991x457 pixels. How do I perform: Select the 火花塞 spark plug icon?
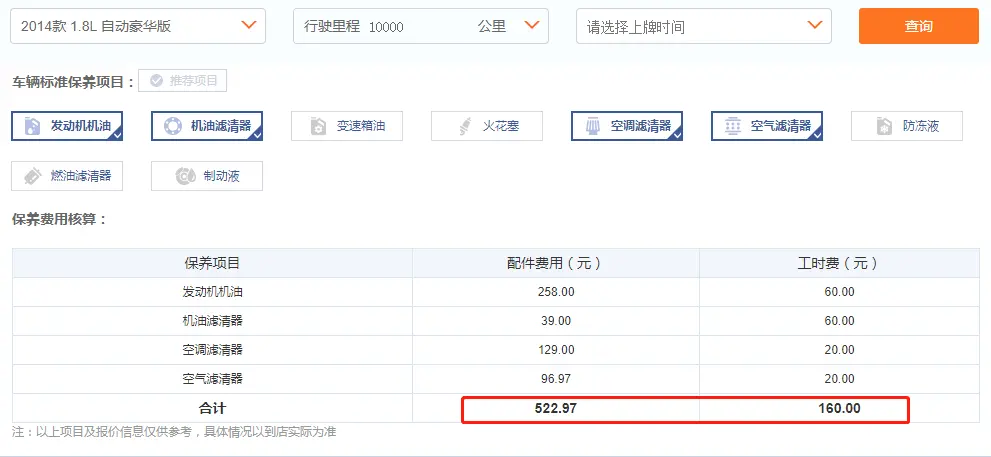pyautogui.click(x=464, y=126)
